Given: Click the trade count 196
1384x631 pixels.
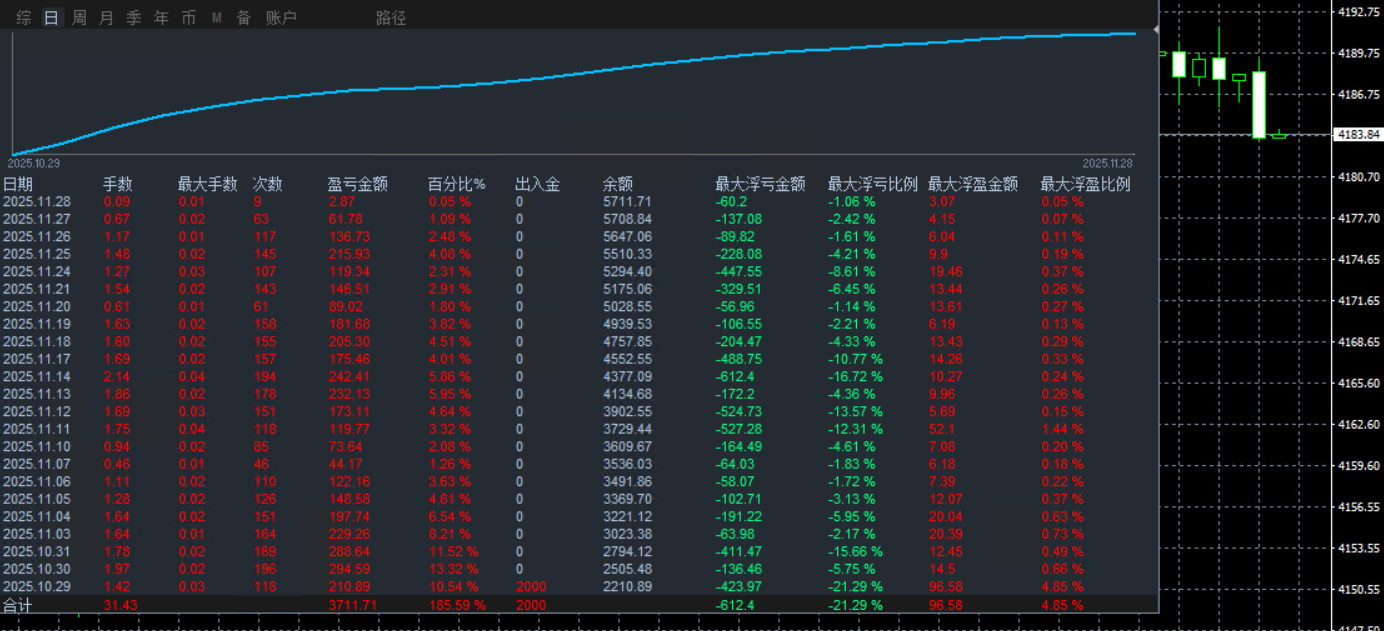Looking at the screenshot, I should tap(264, 568).
